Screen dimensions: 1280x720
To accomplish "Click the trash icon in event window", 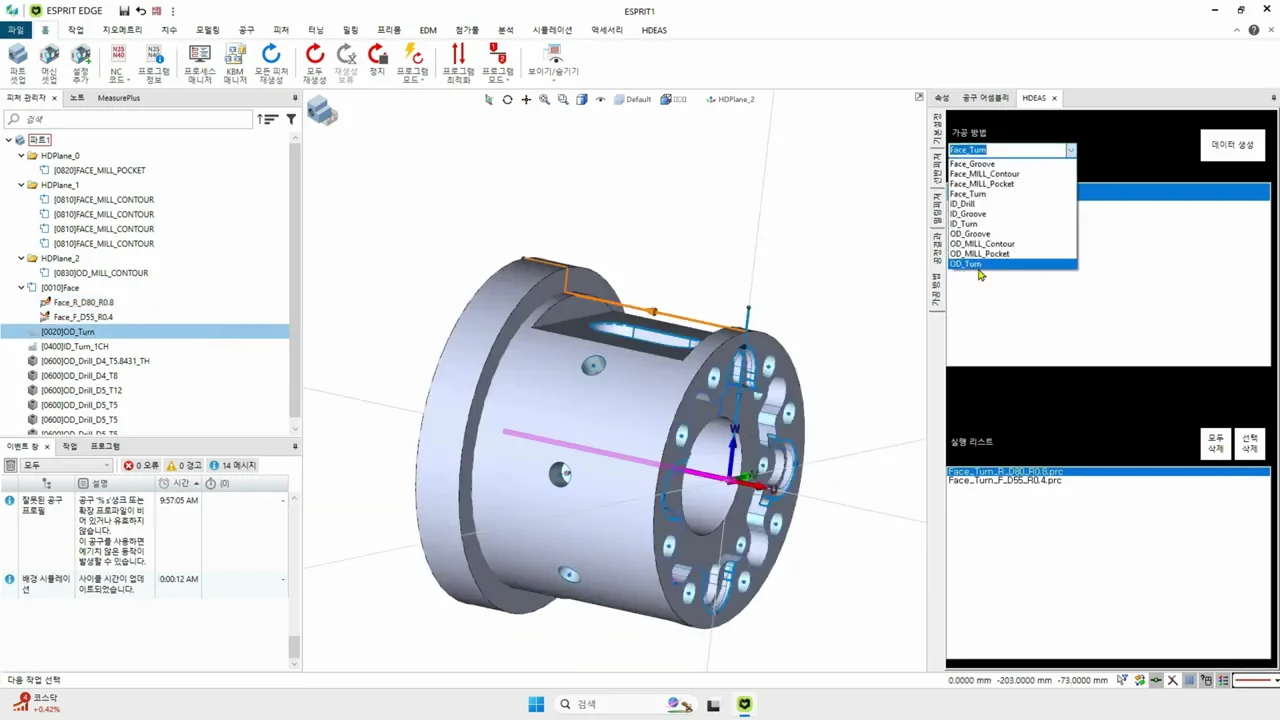I will coord(11,466).
